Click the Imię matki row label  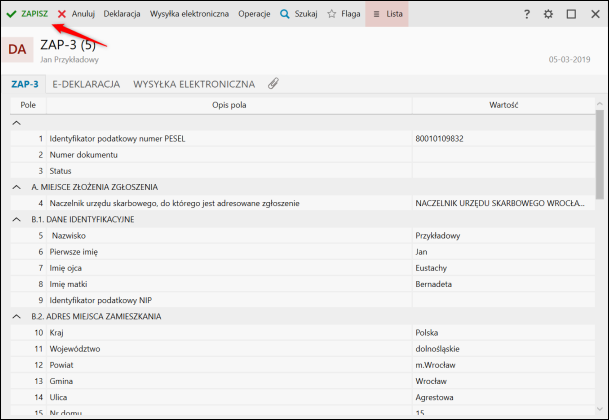[68, 284]
